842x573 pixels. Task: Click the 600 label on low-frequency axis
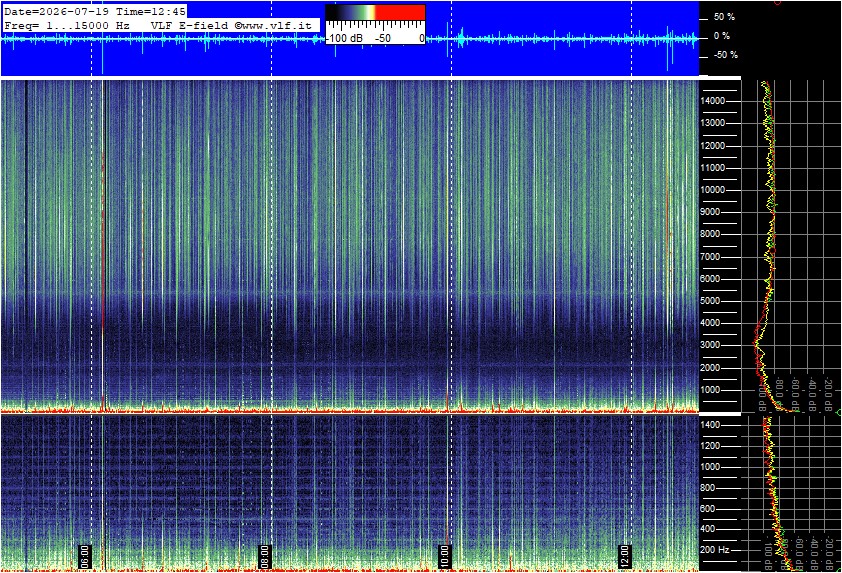(x=707, y=509)
